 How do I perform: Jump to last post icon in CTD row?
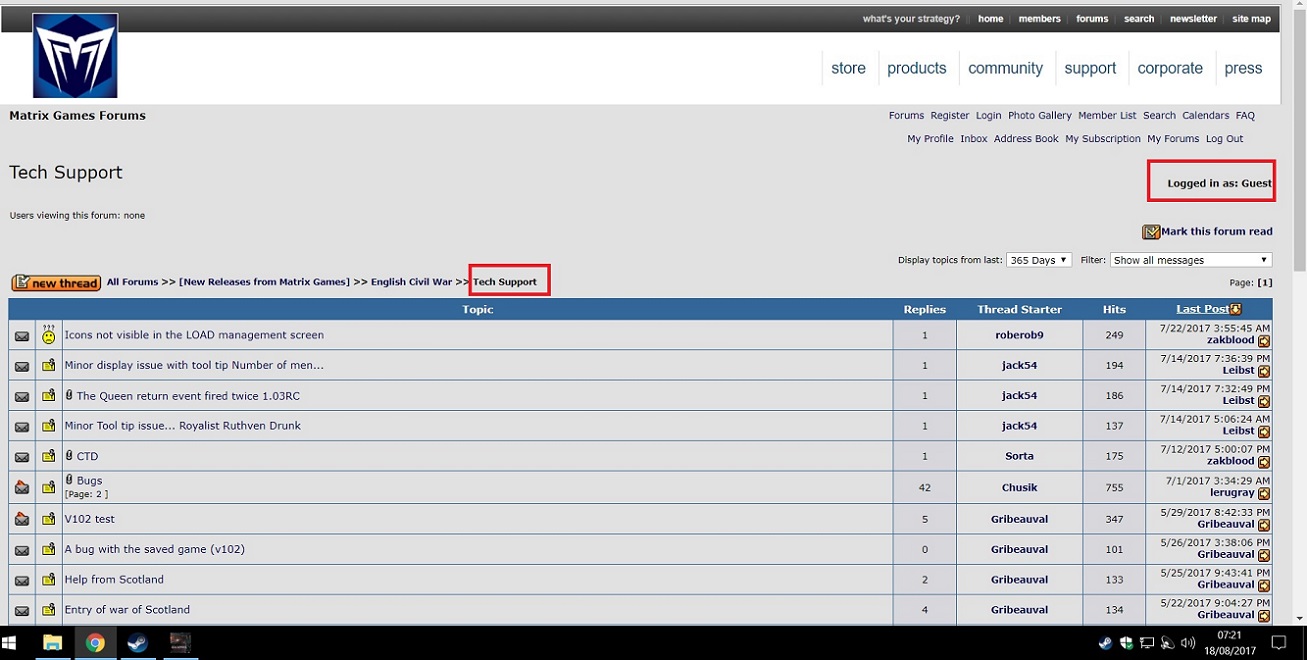click(x=1264, y=462)
